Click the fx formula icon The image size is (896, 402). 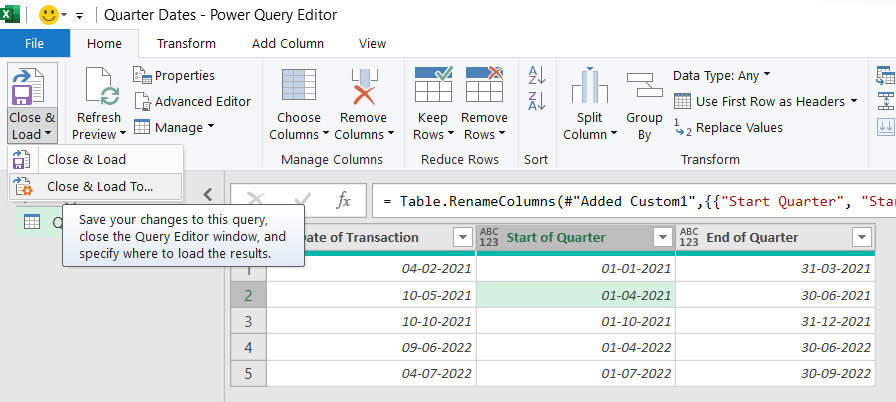[x=343, y=200]
